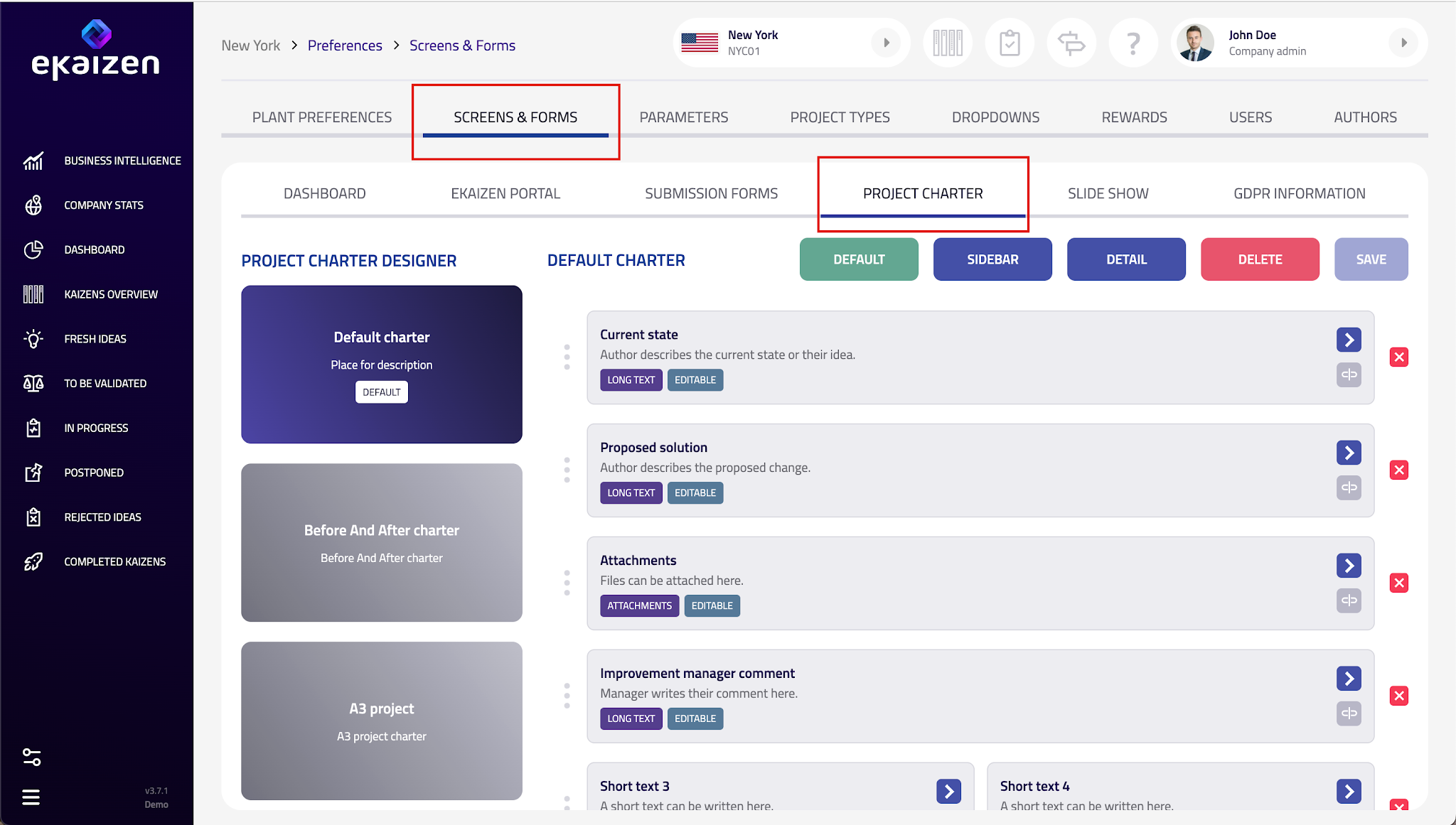Open the Project Types tab
1456x825 pixels.
[840, 117]
